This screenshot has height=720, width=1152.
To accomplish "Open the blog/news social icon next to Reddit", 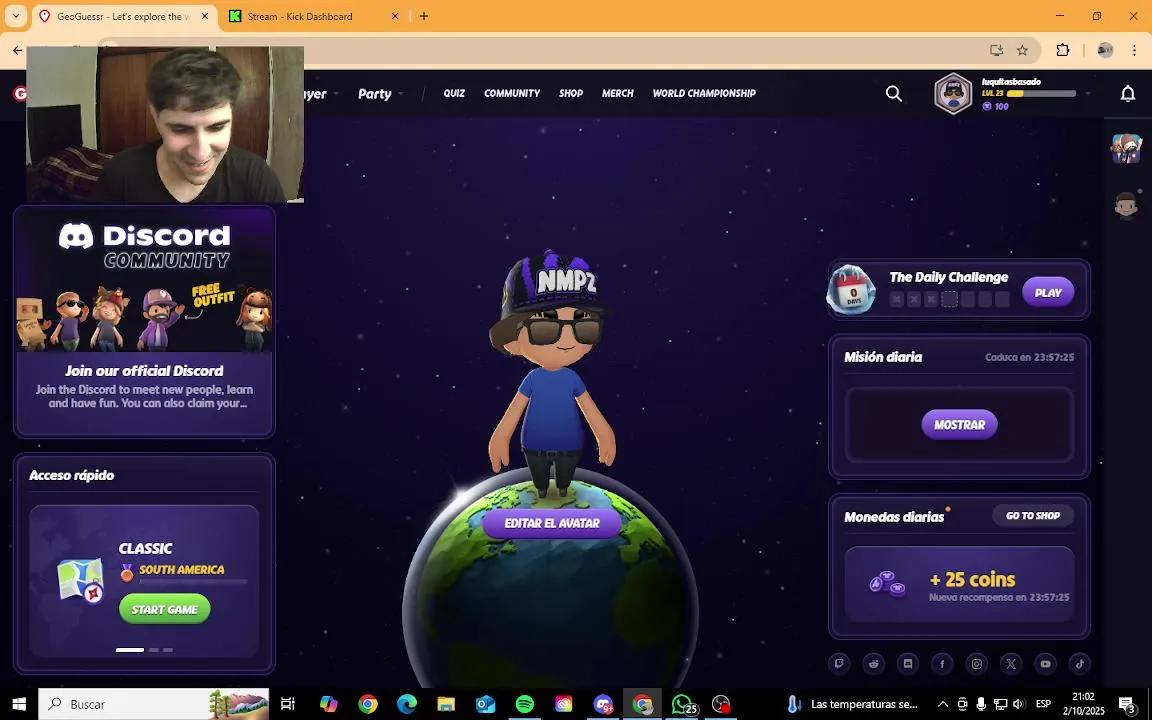I will [908, 663].
